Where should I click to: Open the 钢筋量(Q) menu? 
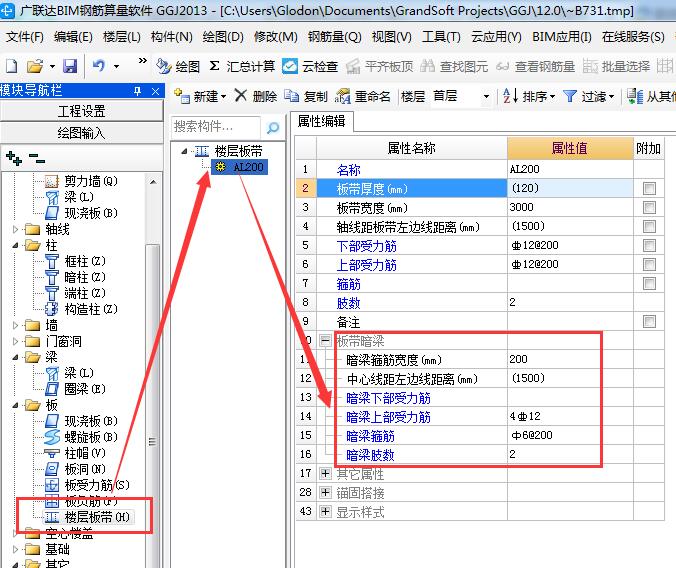coord(335,37)
